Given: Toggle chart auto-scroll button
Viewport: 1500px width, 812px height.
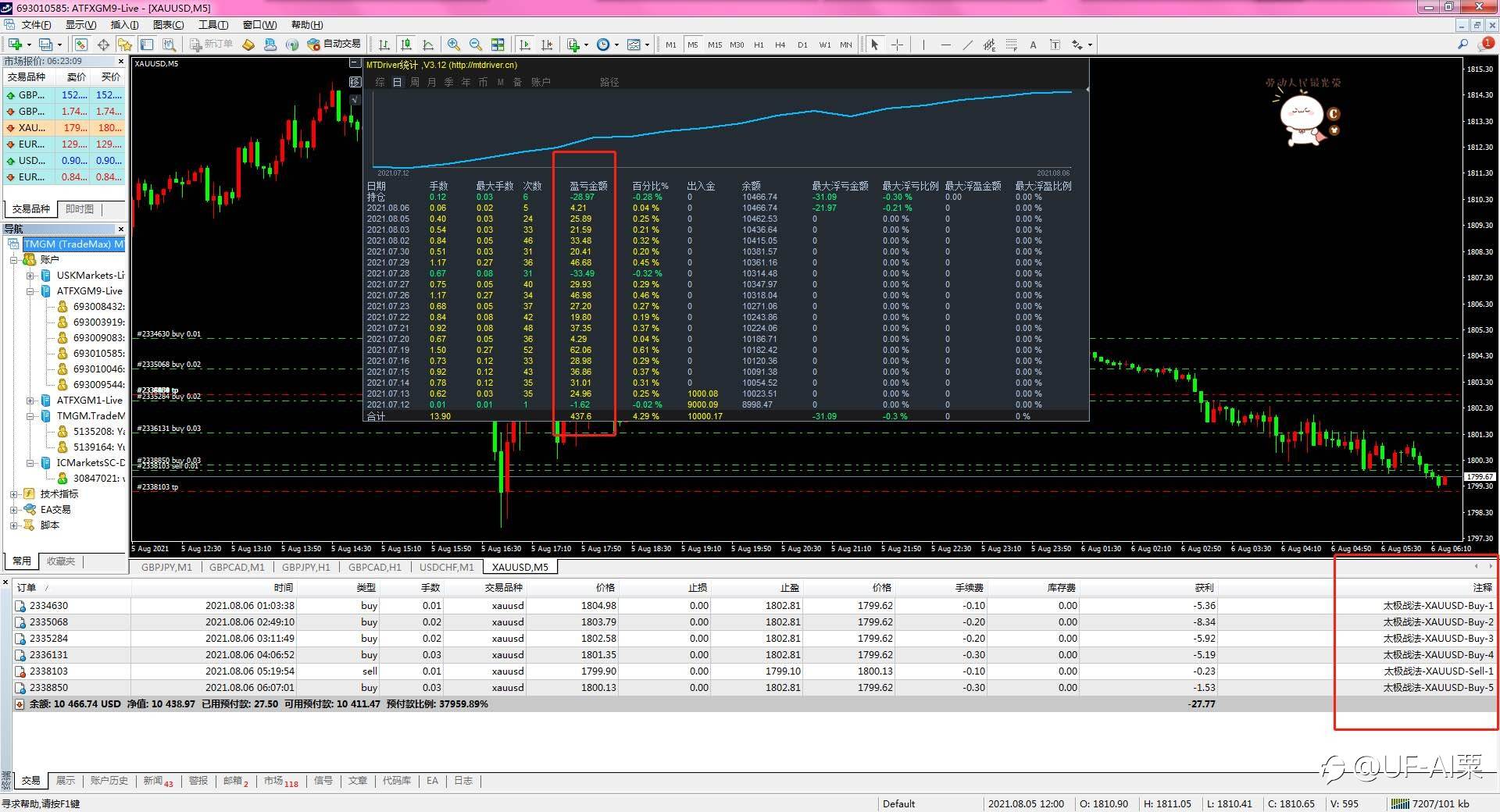Looking at the screenshot, I should pyautogui.click(x=525, y=45).
